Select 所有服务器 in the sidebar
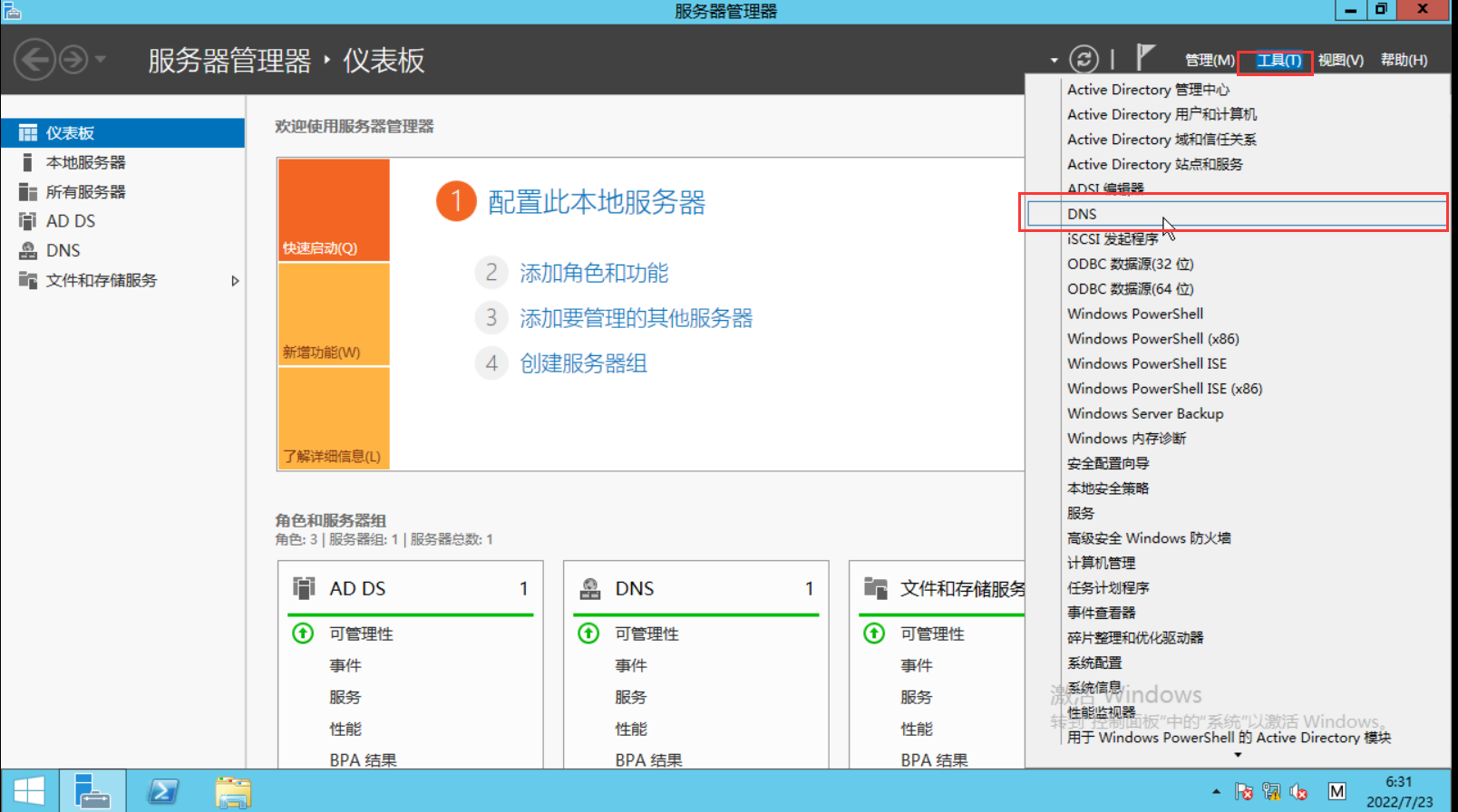Screen dimensions: 1458x812 click(x=122, y=191)
